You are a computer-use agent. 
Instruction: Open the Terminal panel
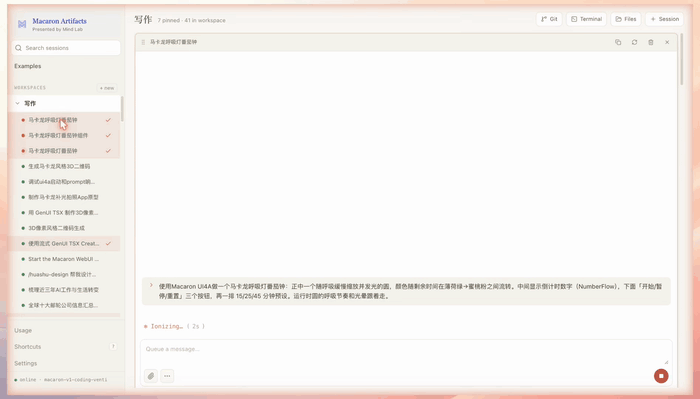pos(586,19)
